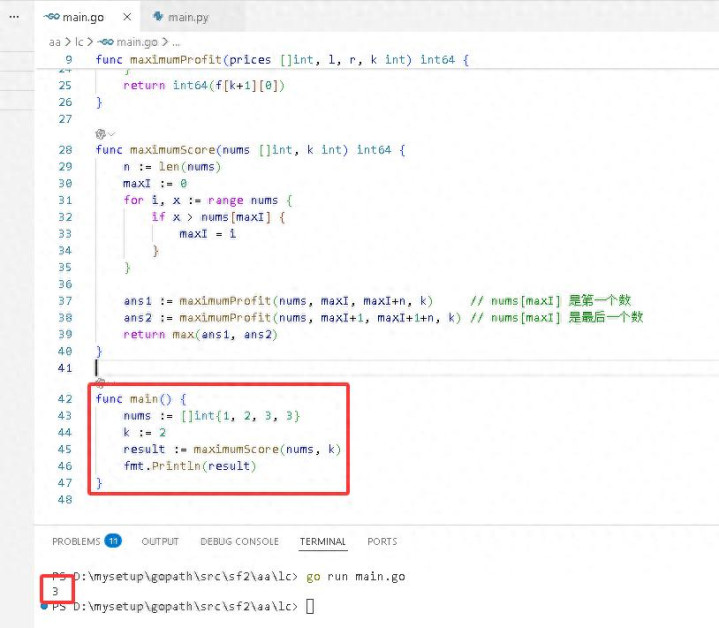
Task: Place cursor on 'maxI := 0'
Action: pos(155,183)
